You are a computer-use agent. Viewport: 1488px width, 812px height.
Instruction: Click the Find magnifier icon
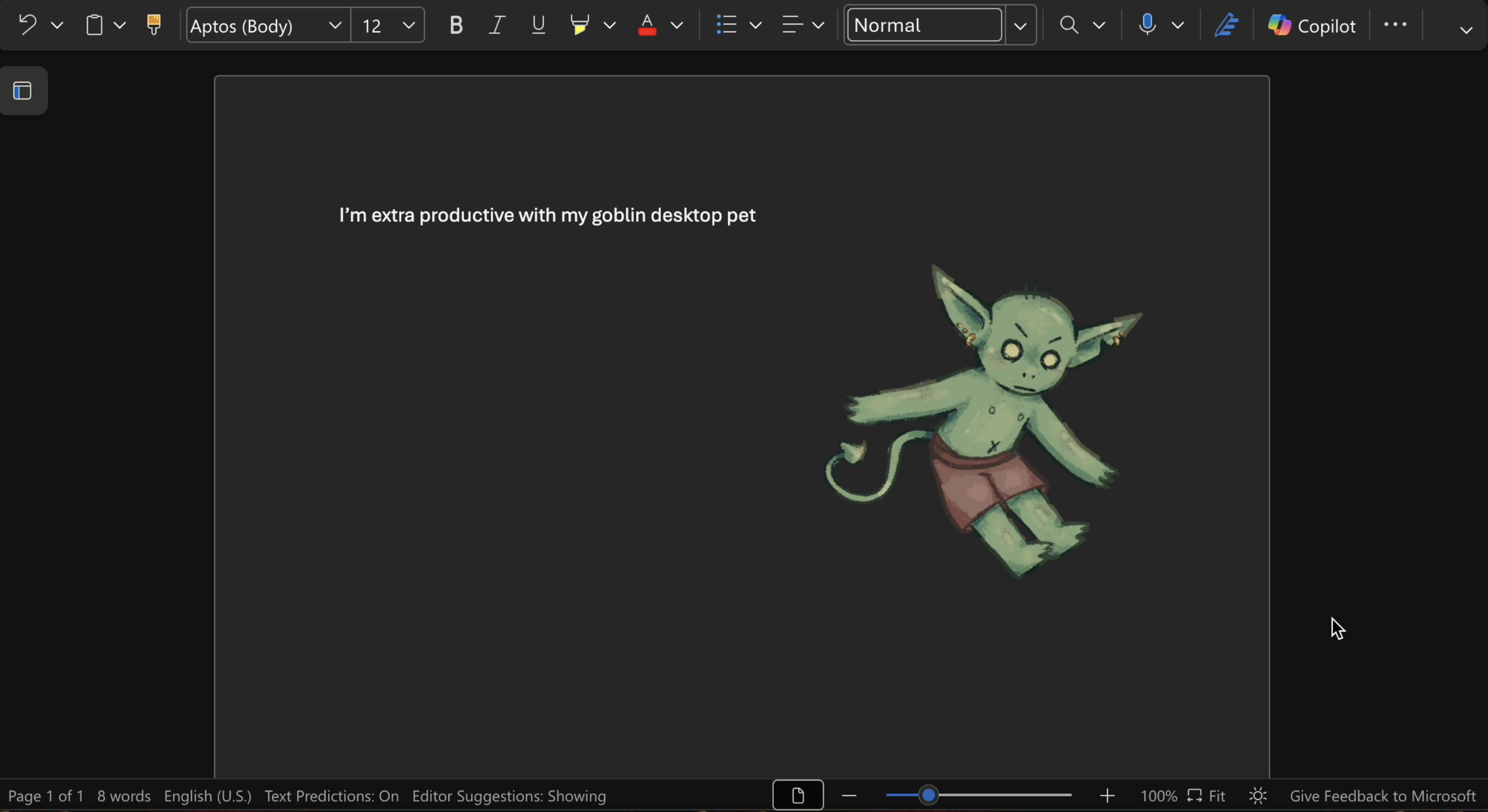(1068, 25)
